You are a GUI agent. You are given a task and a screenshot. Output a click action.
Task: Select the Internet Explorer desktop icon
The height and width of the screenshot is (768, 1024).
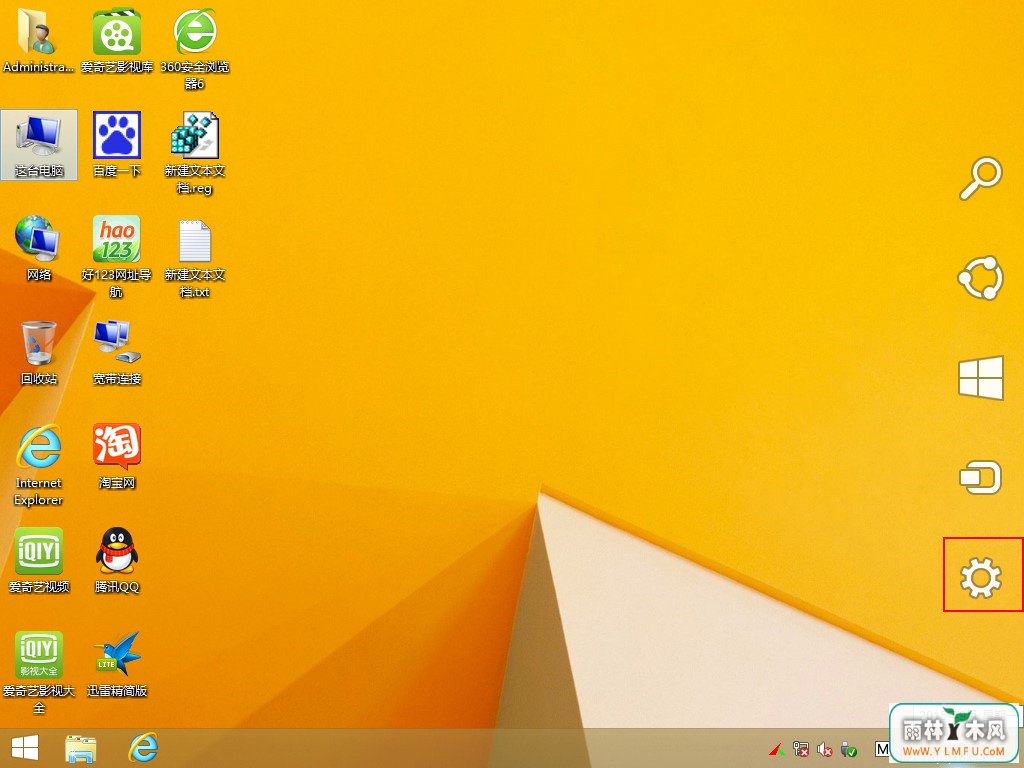click(39, 465)
